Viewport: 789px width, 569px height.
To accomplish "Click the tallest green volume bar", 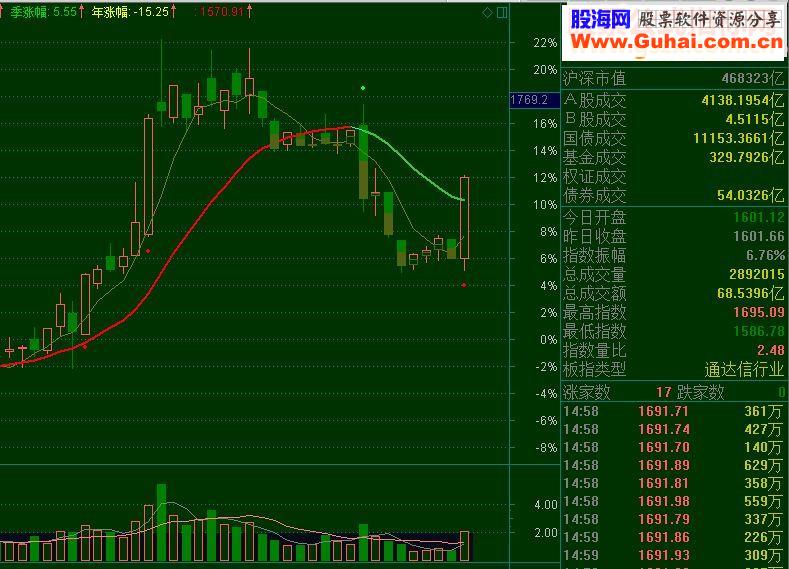I will 162,523.
